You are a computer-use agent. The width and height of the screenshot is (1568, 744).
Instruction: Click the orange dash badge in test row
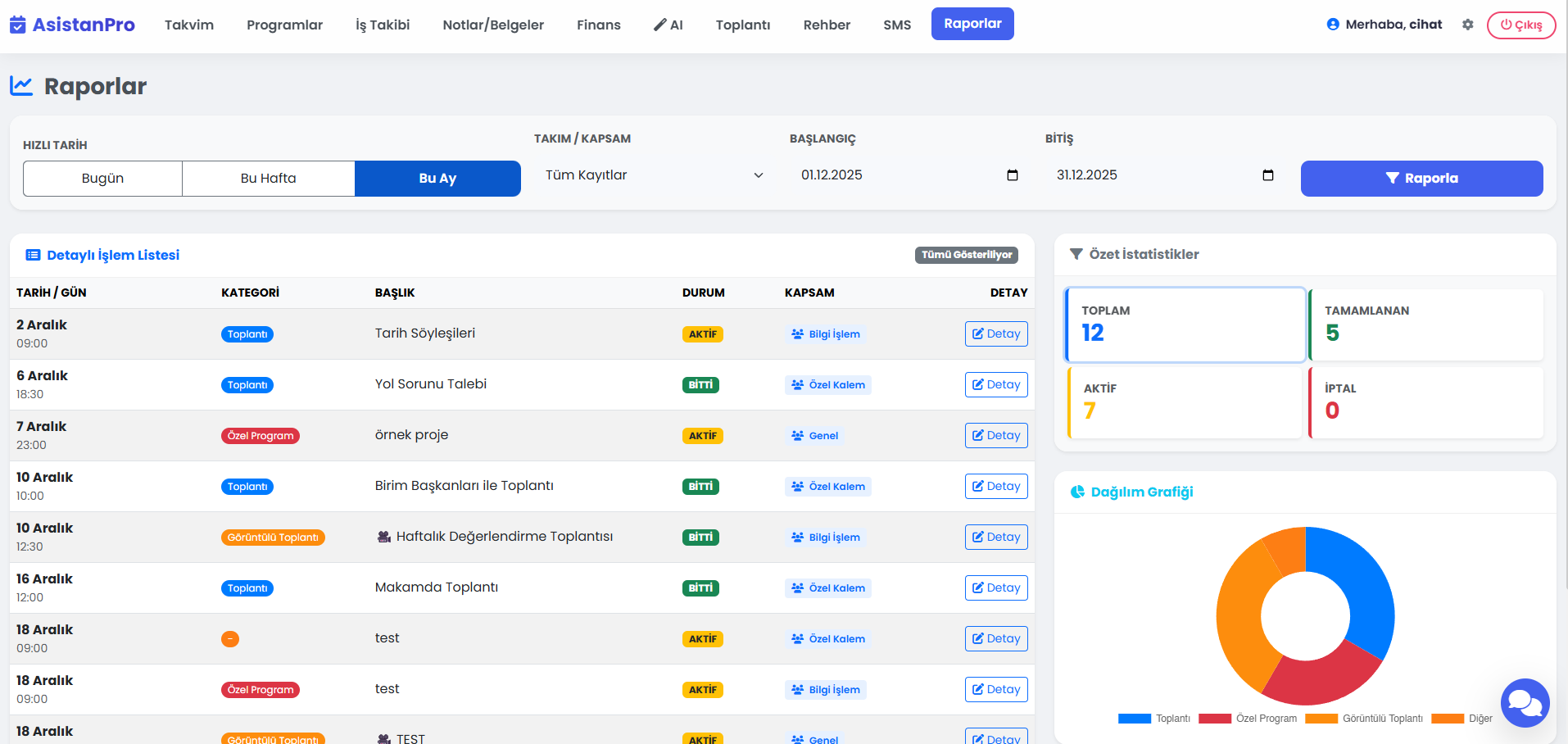(x=230, y=639)
